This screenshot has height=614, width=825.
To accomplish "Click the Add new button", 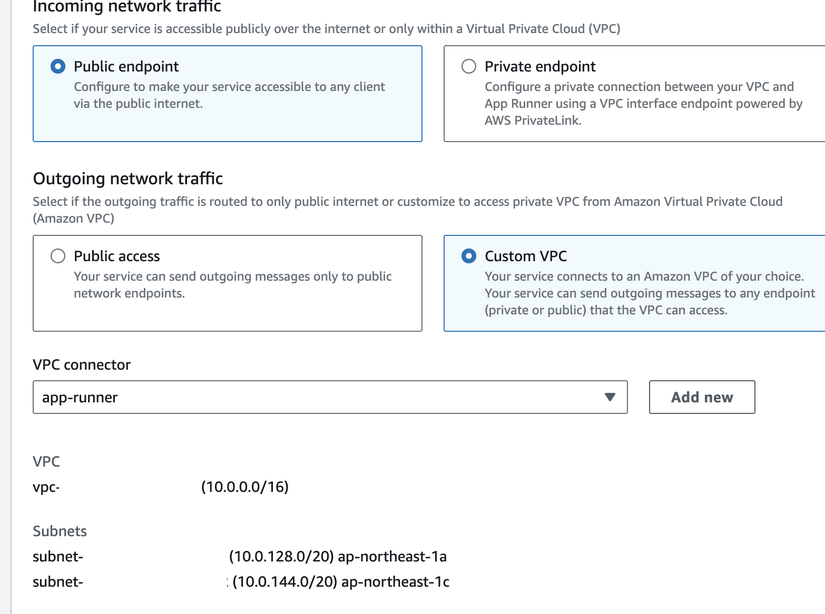I will (701, 397).
